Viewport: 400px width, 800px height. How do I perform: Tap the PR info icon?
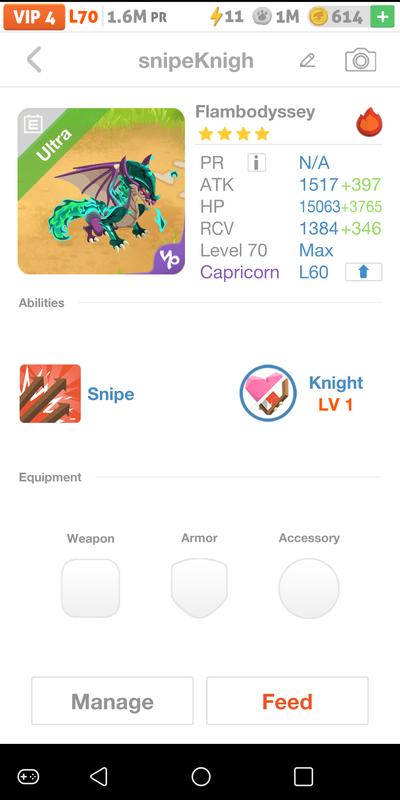(257, 163)
